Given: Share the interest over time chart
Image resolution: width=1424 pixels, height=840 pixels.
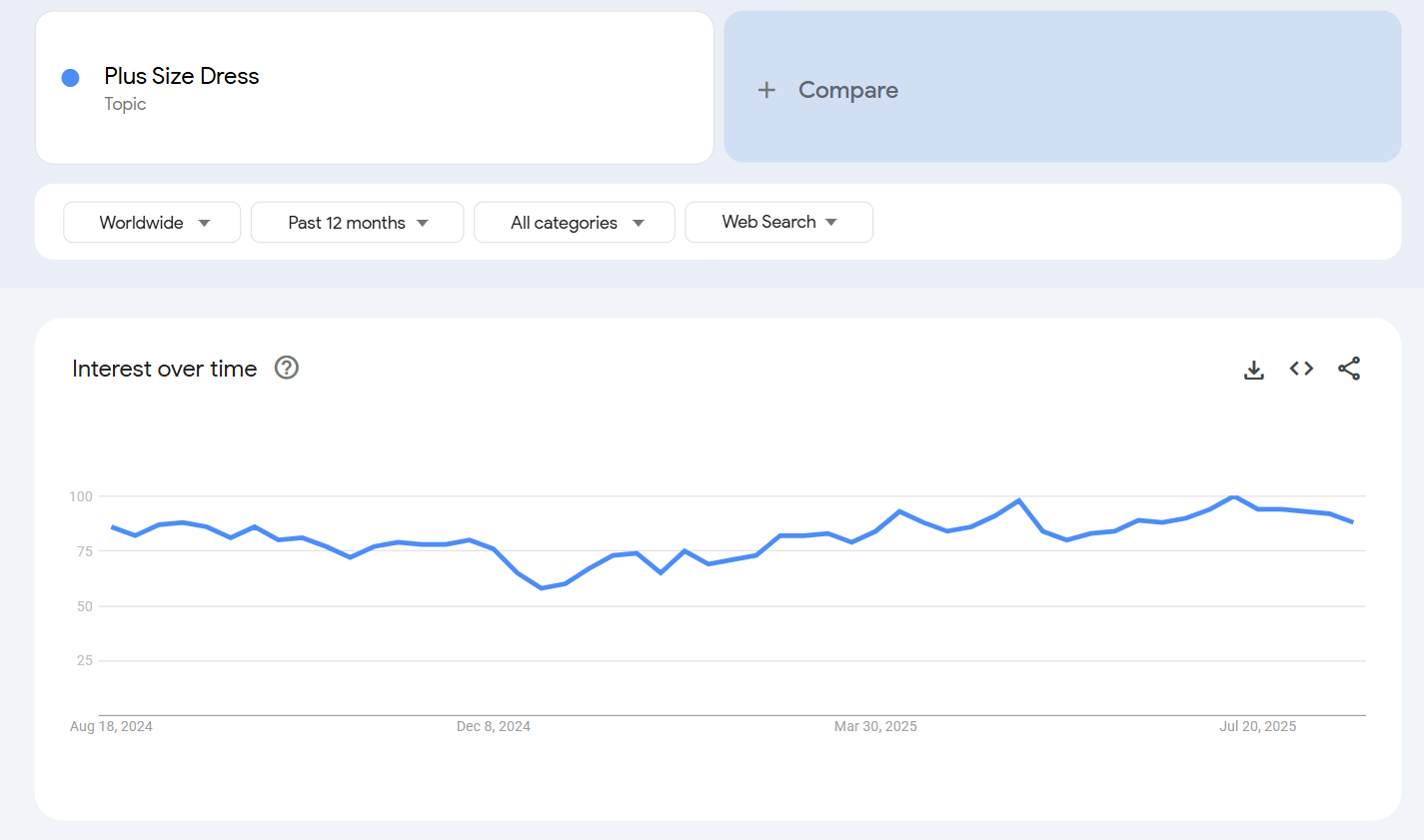Looking at the screenshot, I should pos(1349,368).
